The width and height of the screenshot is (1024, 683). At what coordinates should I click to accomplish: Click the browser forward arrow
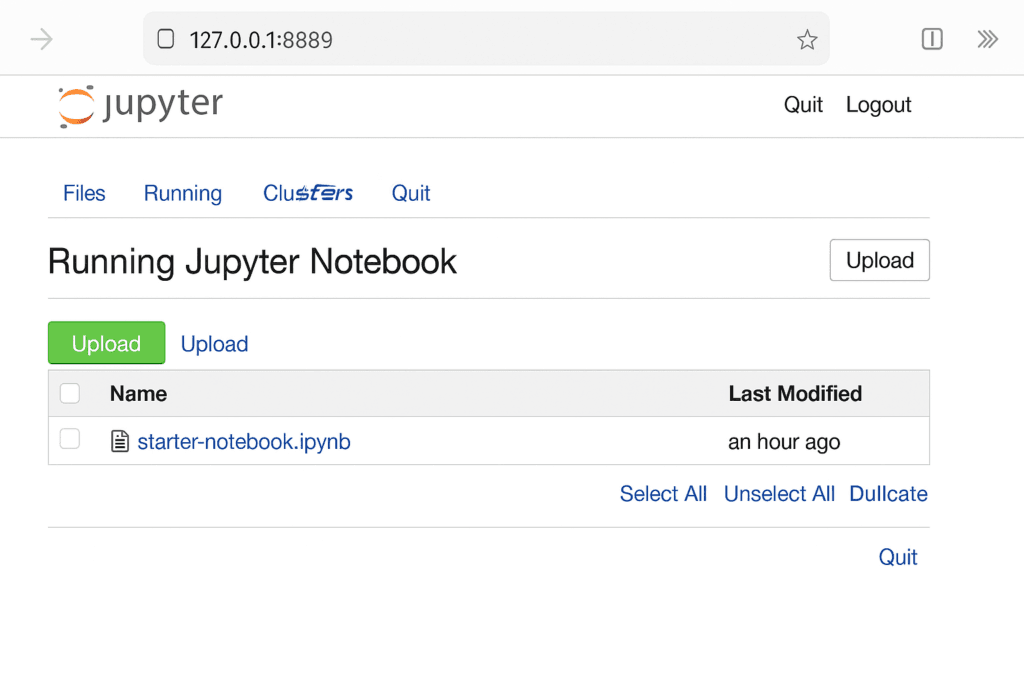[x=42, y=39]
